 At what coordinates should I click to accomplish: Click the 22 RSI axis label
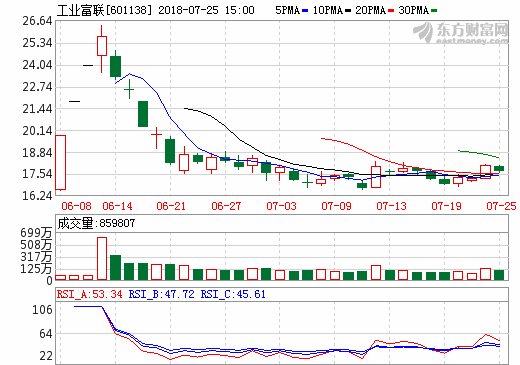[x=46, y=356]
